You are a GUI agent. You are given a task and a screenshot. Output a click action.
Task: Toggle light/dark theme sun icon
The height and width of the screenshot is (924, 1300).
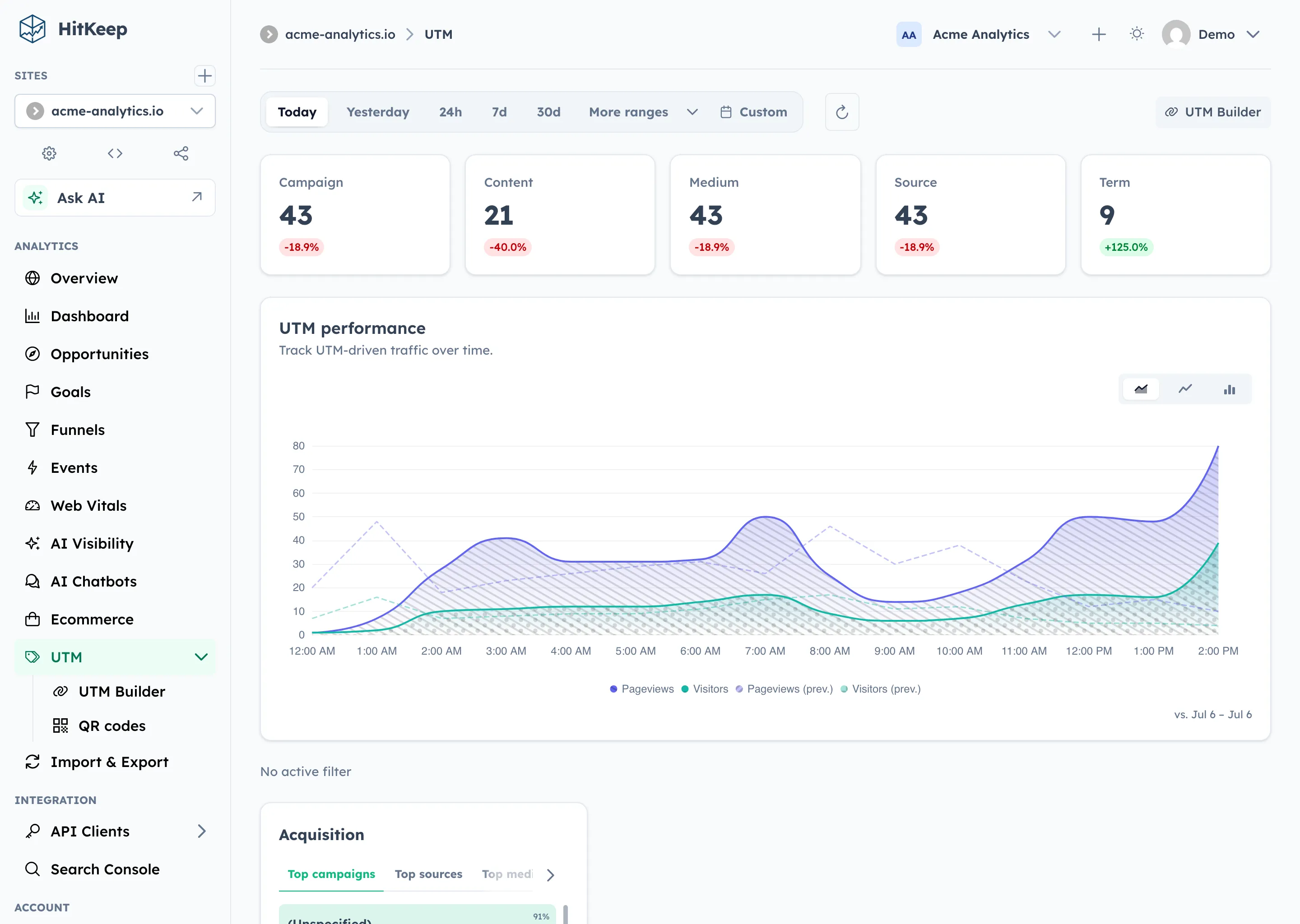(x=1137, y=34)
